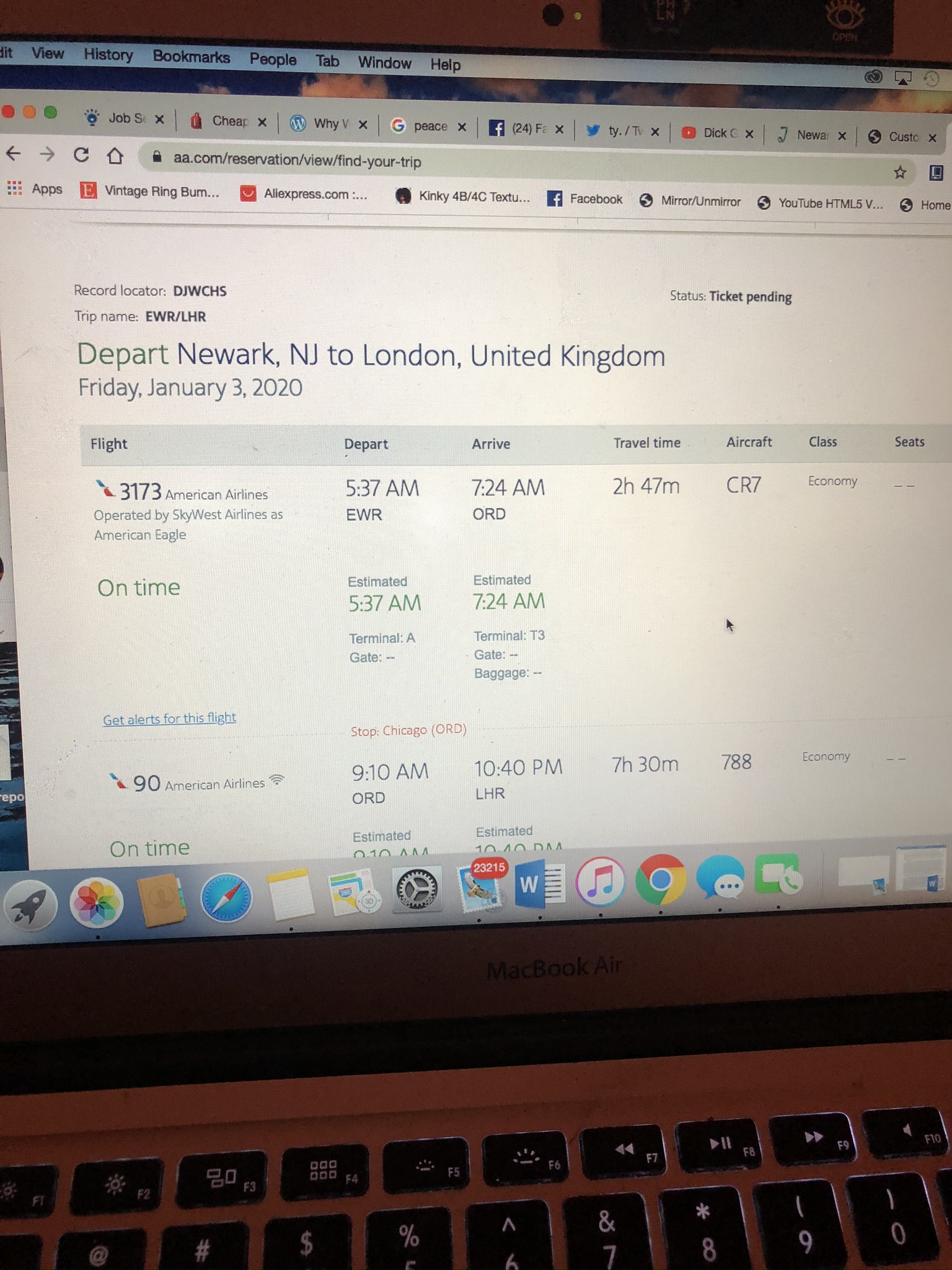This screenshot has height=1270, width=952.
Task: Click Get alerts for this flight link
Action: coord(169,719)
